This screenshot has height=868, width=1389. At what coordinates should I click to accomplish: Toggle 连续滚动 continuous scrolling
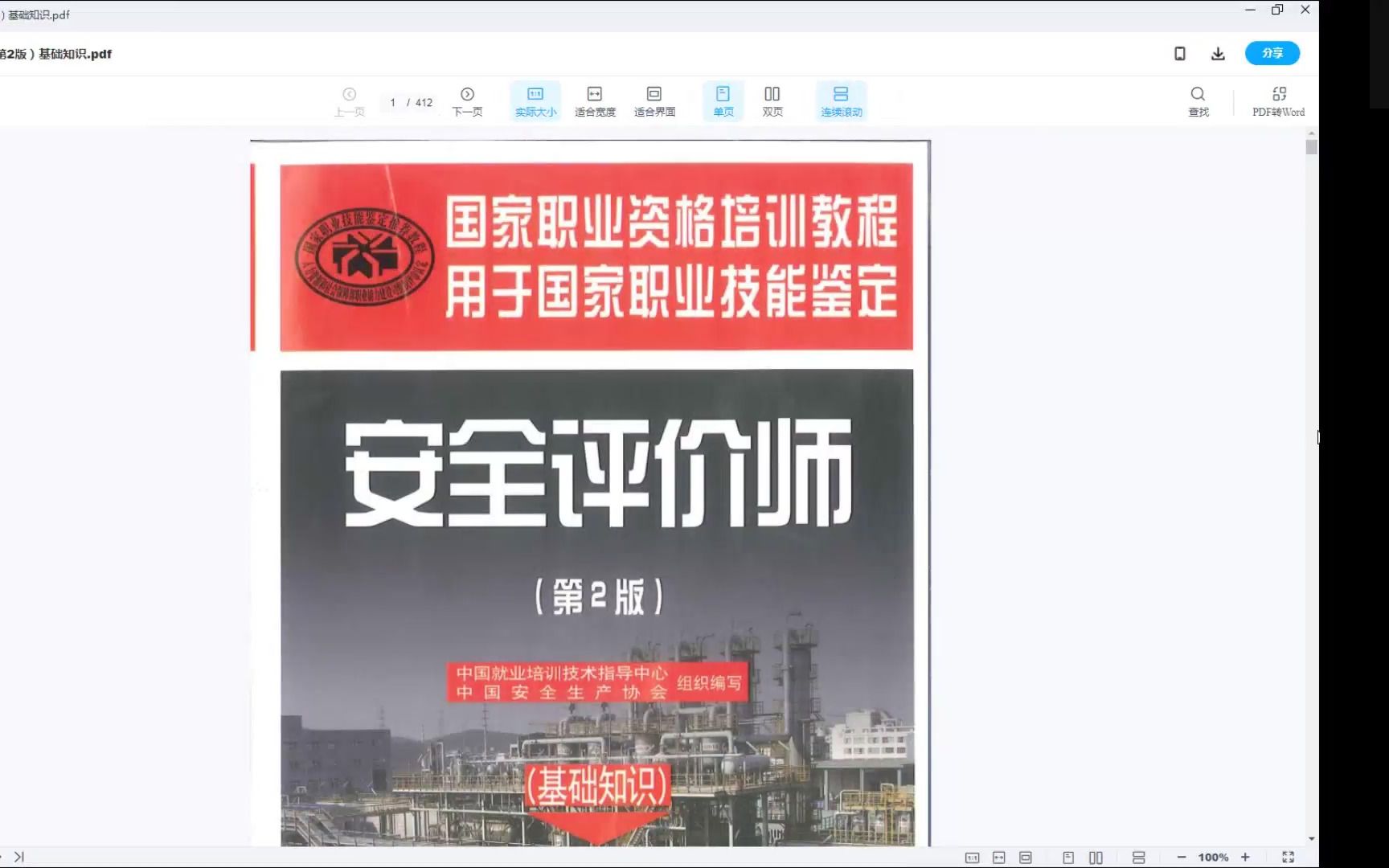click(841, 100)
